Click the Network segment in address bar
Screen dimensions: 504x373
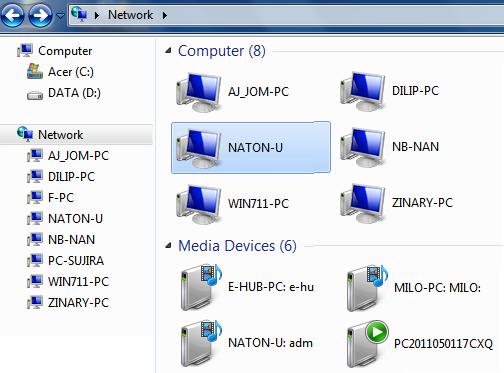[x=130, y=15]
